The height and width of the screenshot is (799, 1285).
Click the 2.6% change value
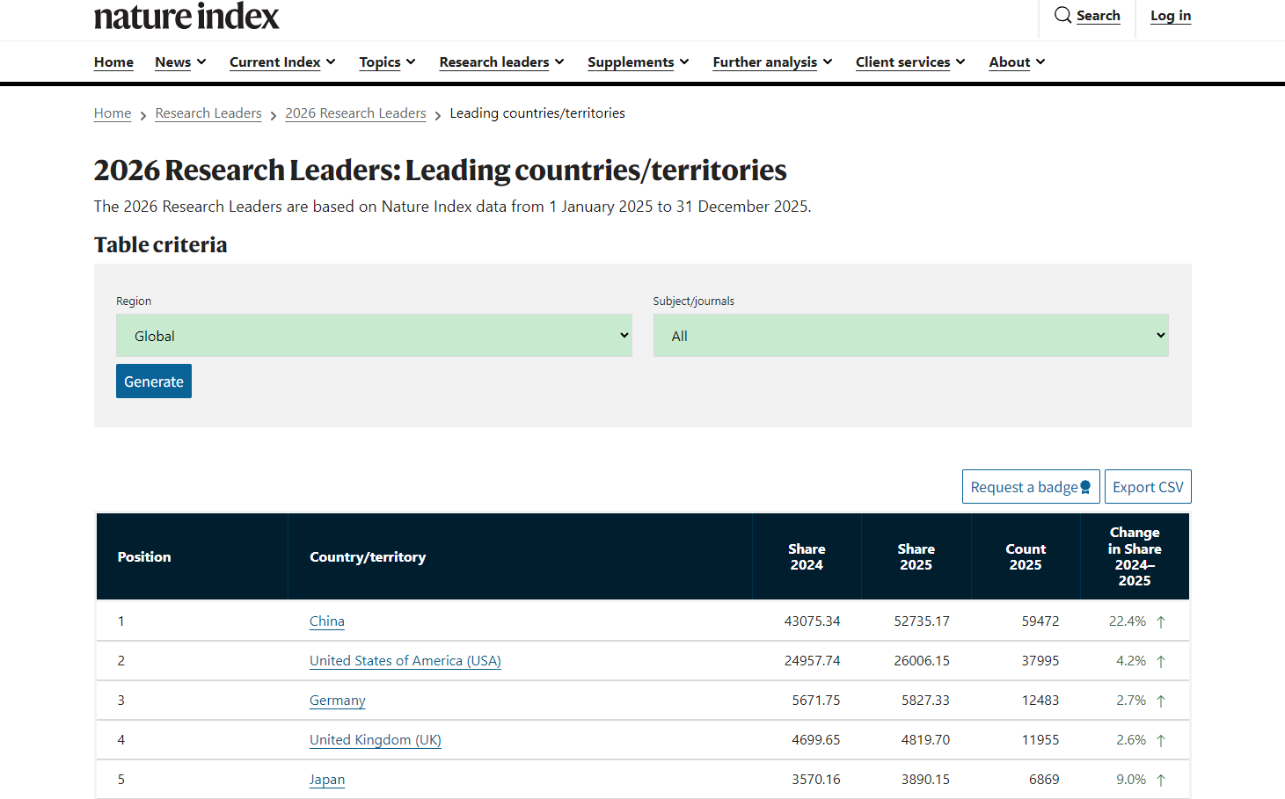[1131, 741]
